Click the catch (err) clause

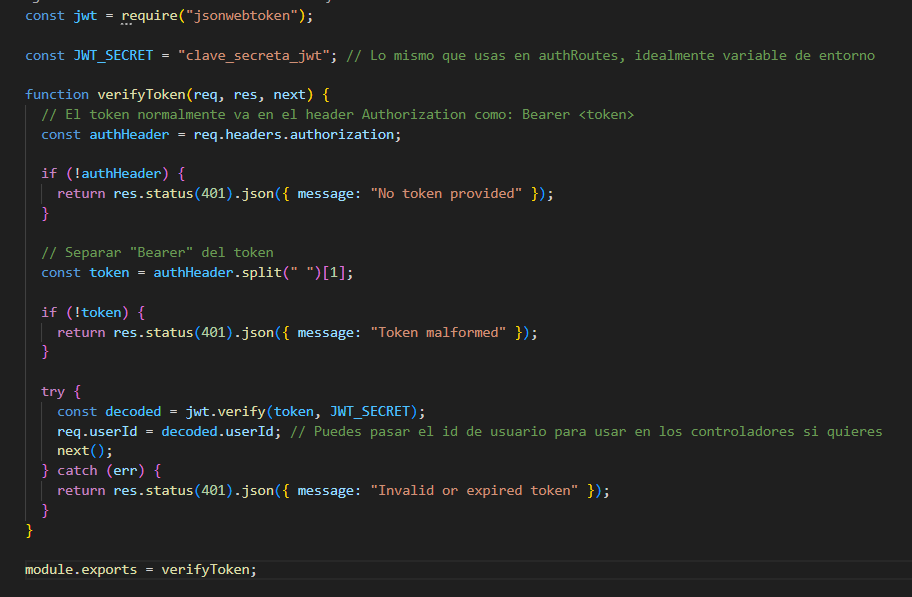click(101, 471)
